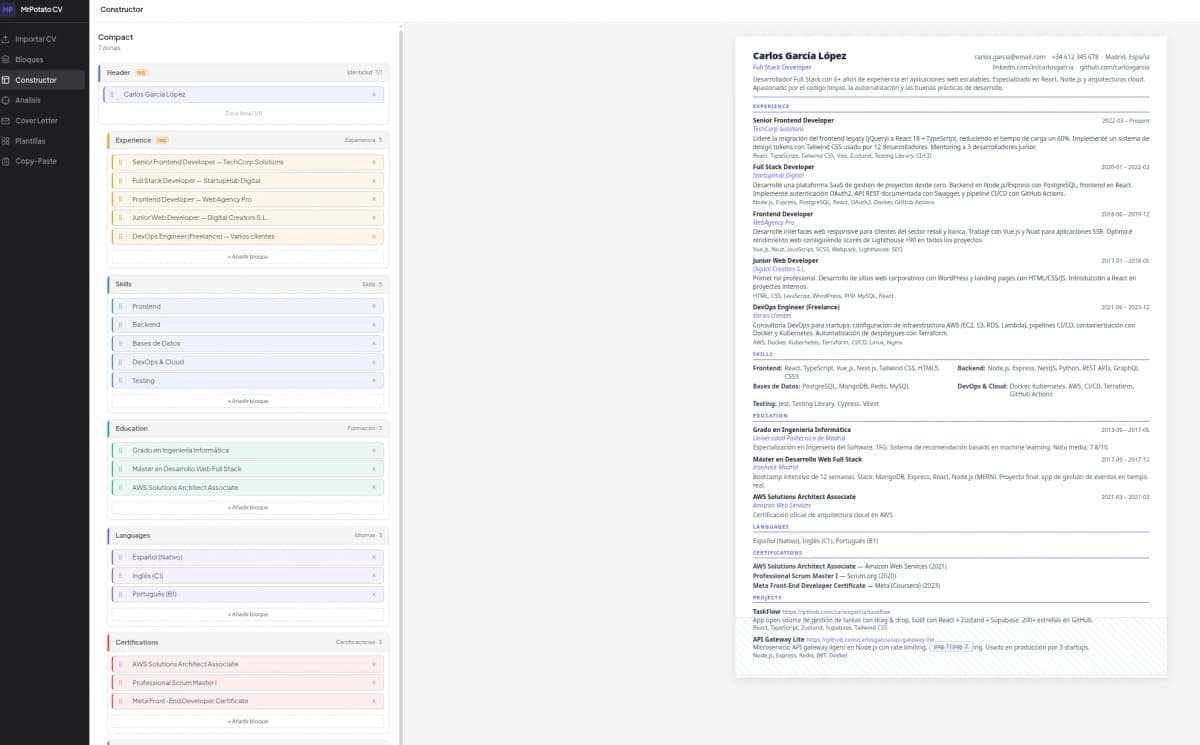
Task: Open Bloques from the sidebar icon
Action: pyautogui.click(x=7, y=59)
